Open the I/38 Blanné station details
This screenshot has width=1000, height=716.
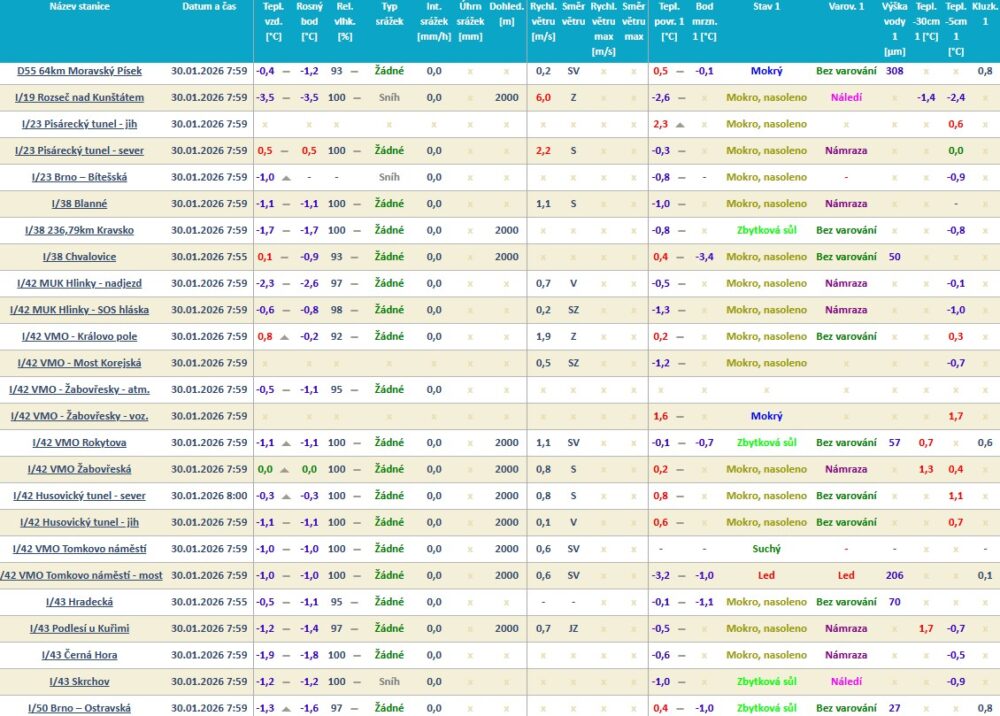[80, 204]
